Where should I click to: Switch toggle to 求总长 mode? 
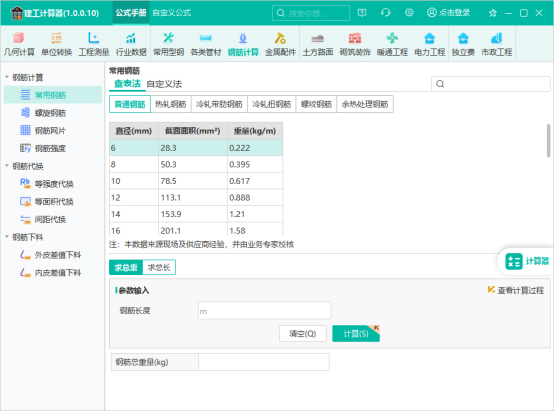(x=159, y=267)
